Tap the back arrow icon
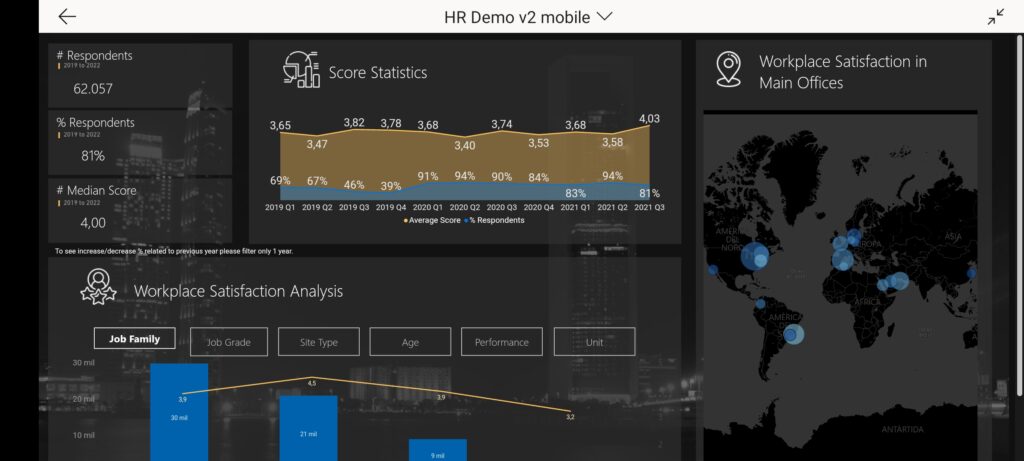The image size is (1024, 461). coord(67,17)
